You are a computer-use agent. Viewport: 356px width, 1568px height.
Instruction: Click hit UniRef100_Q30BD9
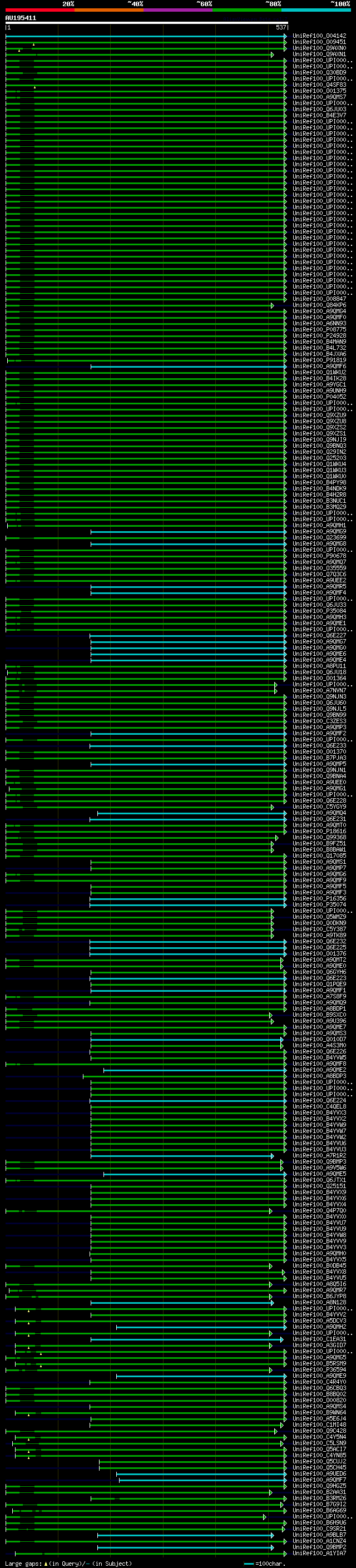pyautogui.click(x=319, y=72)
